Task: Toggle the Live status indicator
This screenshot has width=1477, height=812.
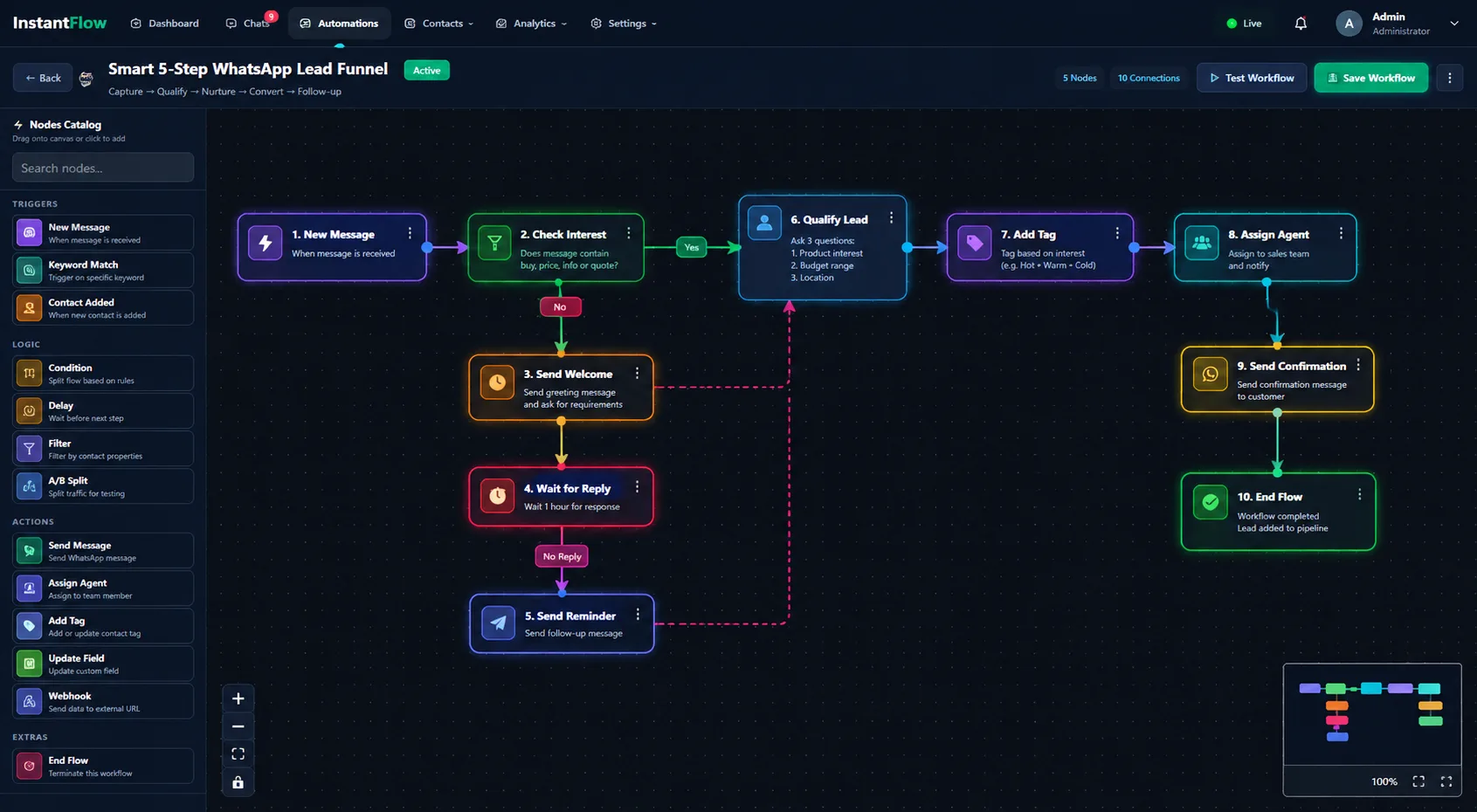Action: pyautogui.click(x=1244, y=24)
